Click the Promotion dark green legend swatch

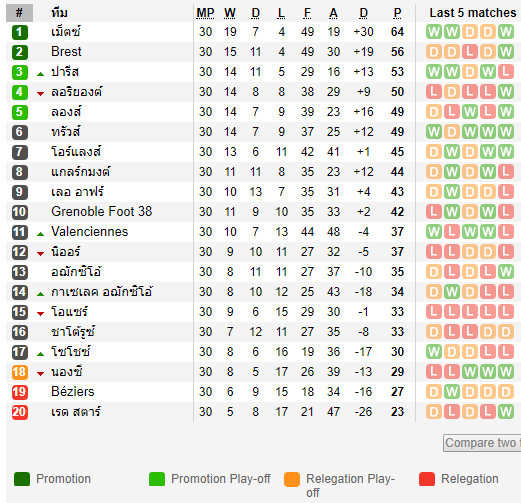22,479
